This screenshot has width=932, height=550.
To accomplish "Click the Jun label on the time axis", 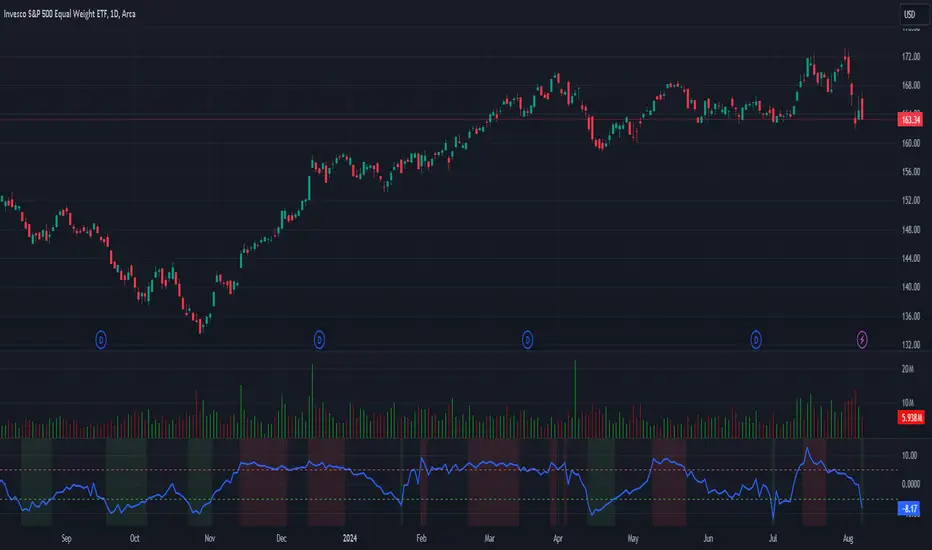I will point(708,538).
